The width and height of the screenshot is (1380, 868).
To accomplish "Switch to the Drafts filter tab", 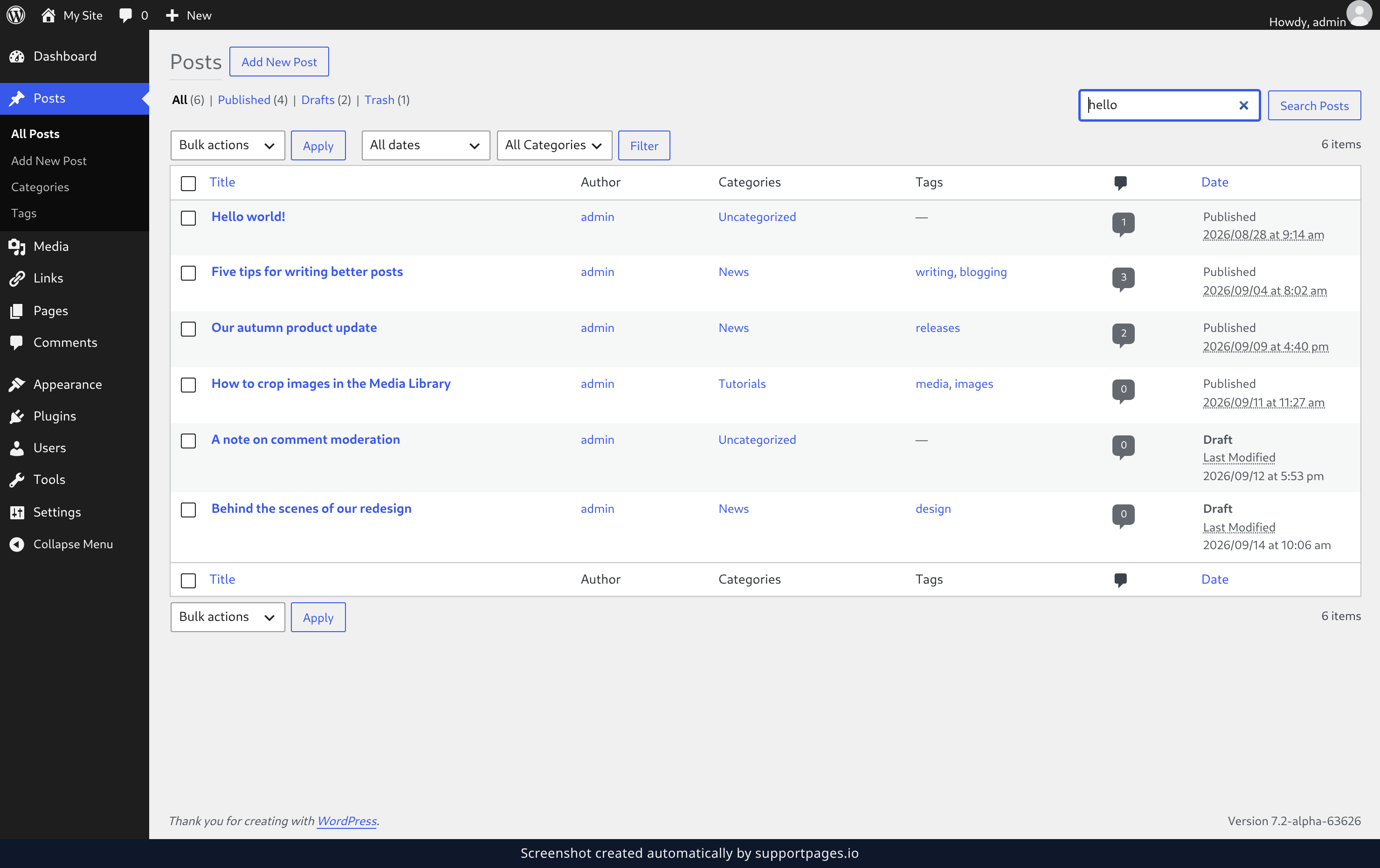I will point(317,100).
